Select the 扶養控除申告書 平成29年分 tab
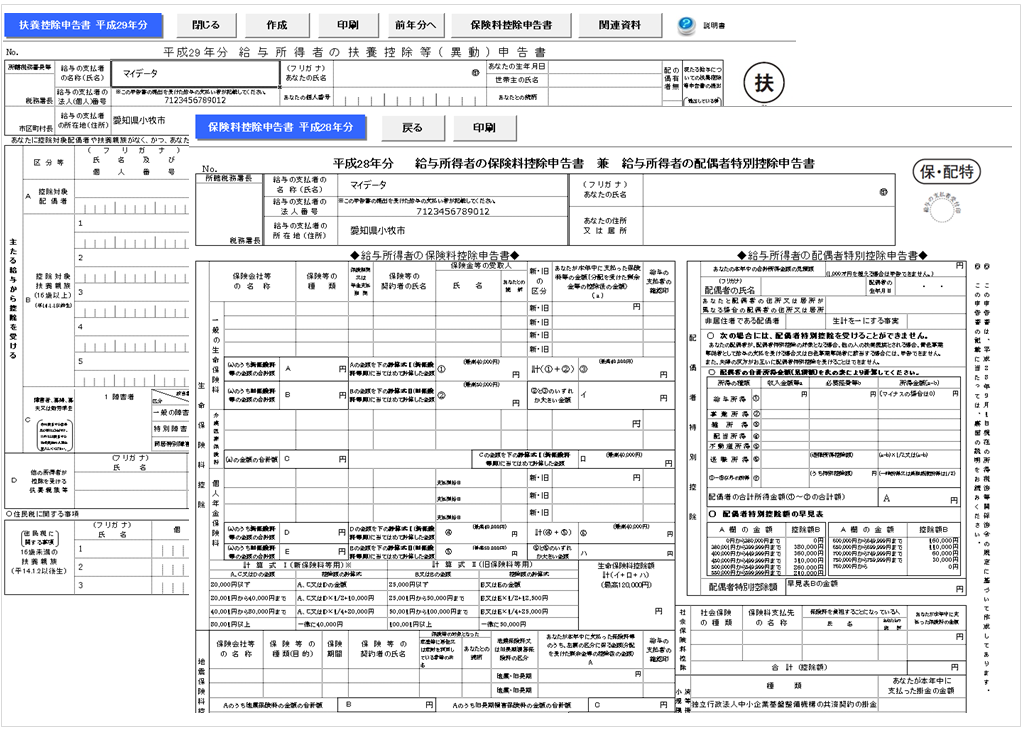This screenshot has height=733, width=1026. [83, 26]
